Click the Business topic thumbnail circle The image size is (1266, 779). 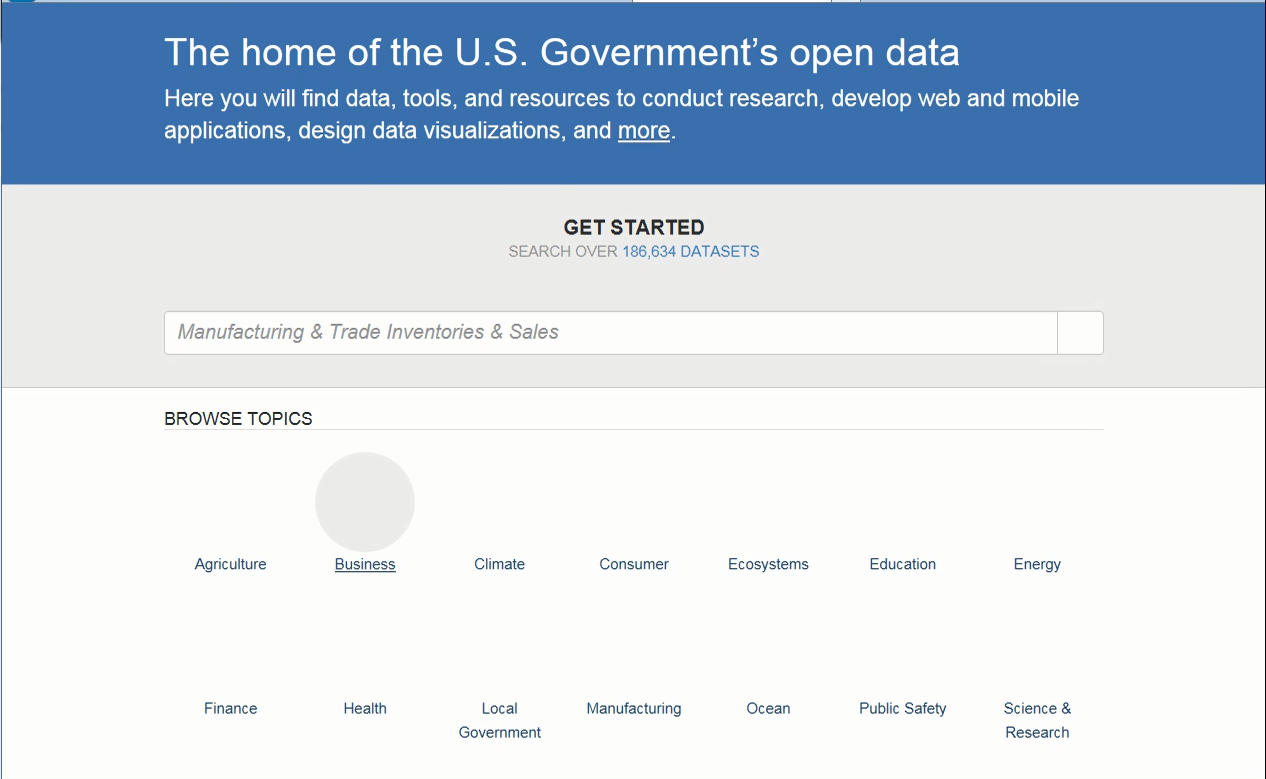coord(365,502)
